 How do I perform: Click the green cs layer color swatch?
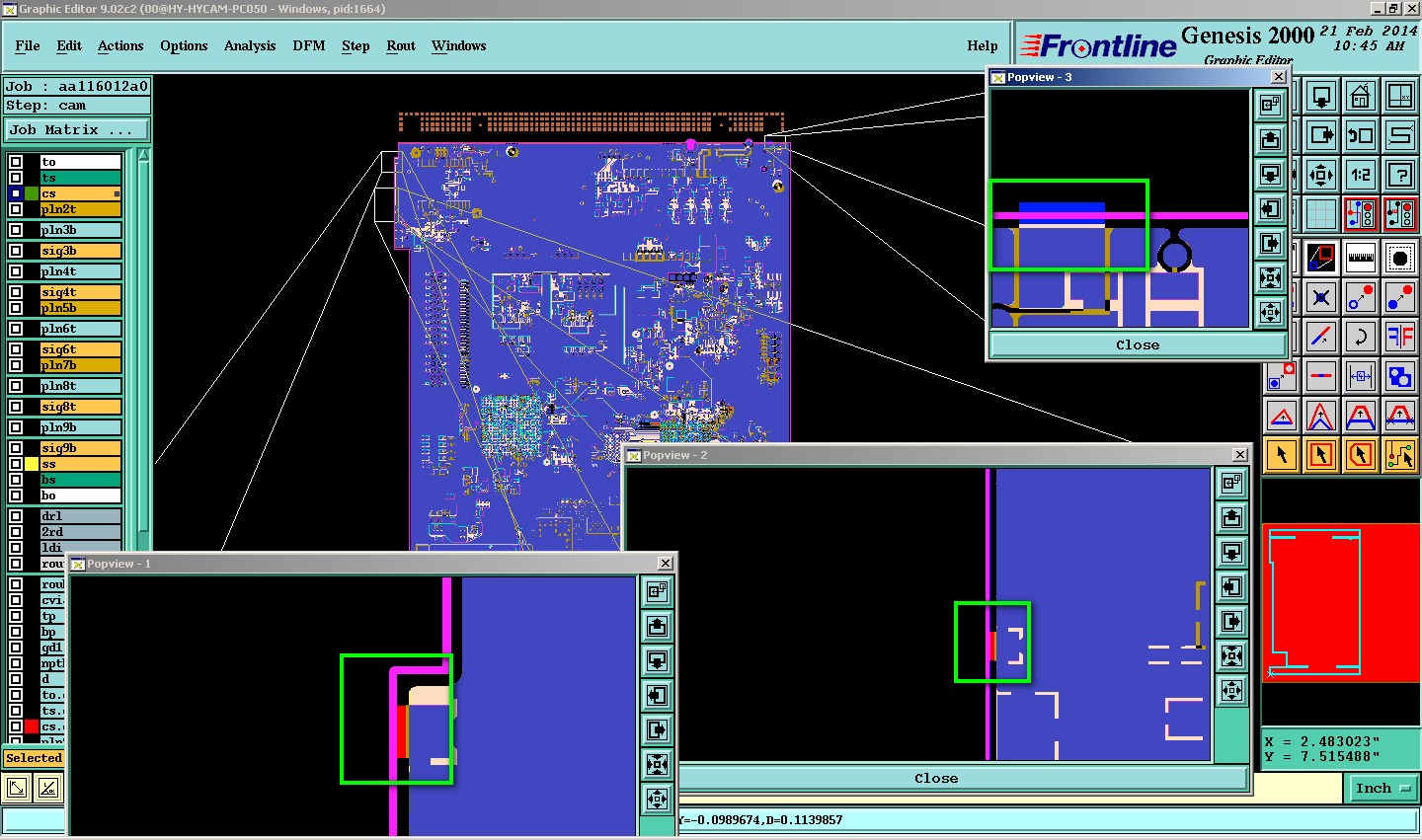(x=32, y=193)
